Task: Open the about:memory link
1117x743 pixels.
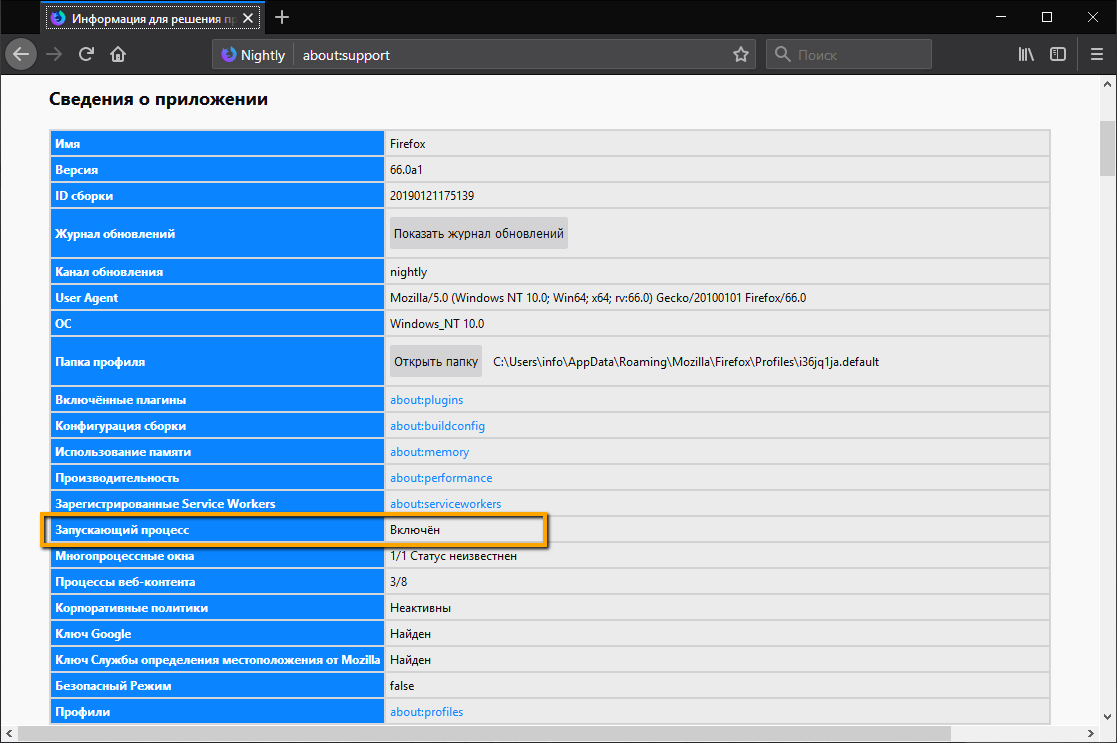Action: click(x=429, y=452)
